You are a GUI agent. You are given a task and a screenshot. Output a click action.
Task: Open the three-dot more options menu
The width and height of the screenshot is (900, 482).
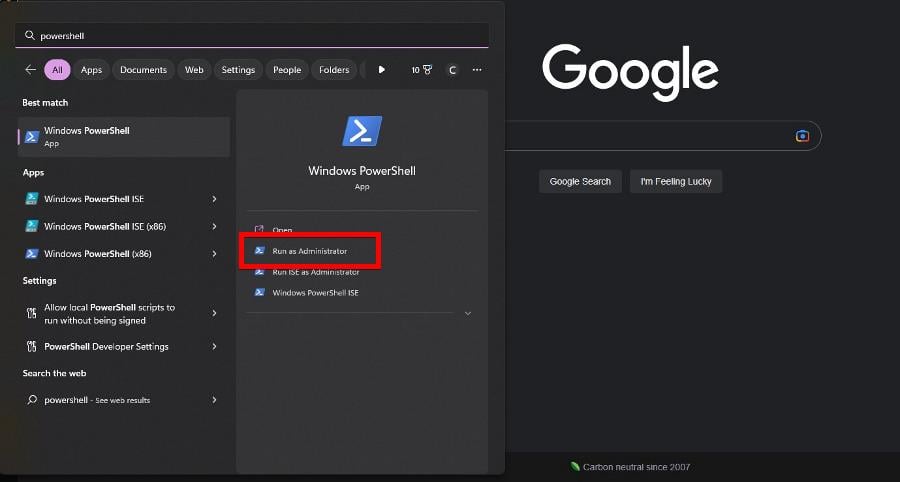pyautogui.click(x=477, y=69)
